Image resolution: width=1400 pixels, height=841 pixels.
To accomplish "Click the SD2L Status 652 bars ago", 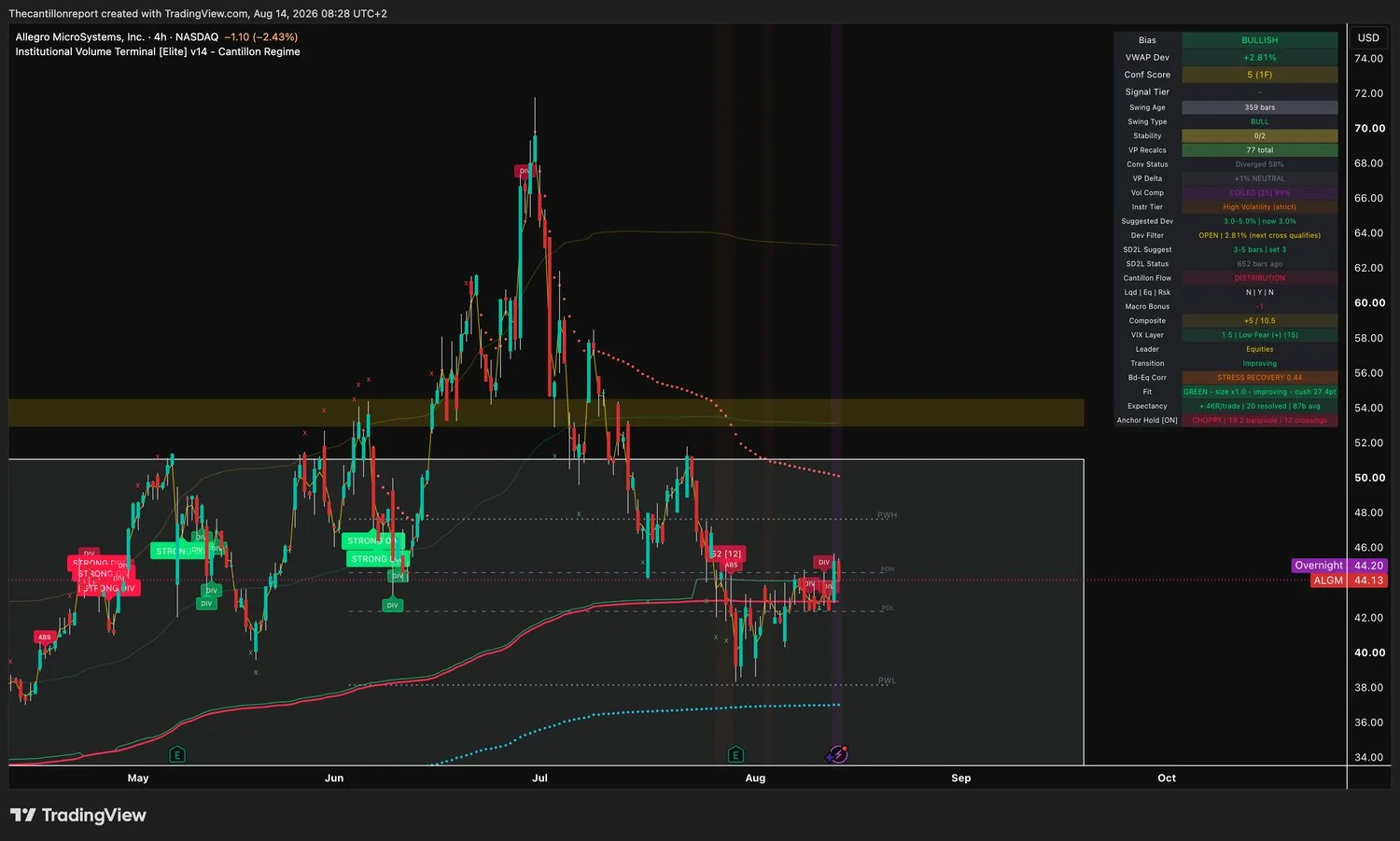I will pyautogui.click(x=1259, y=264).
